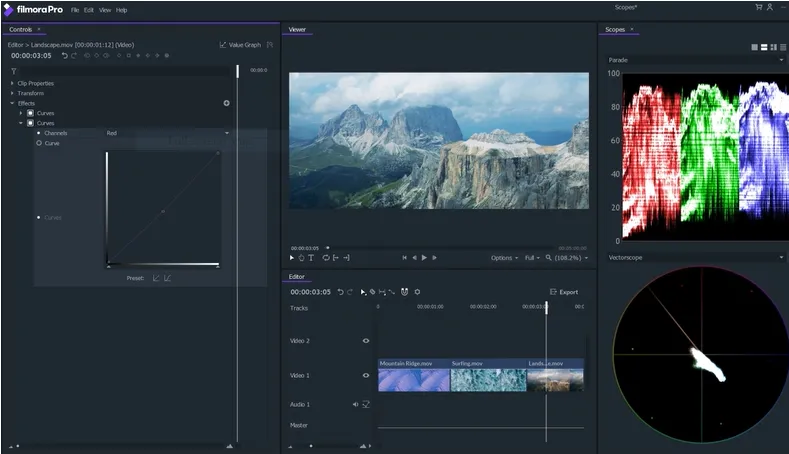789x454 pixels.
Task: Set in point icon in Viewer
Action: coord(336,258)
